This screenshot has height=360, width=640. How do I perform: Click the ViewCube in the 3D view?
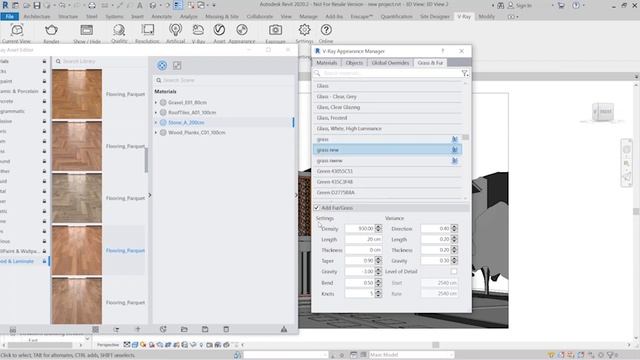tap(603, 112)
